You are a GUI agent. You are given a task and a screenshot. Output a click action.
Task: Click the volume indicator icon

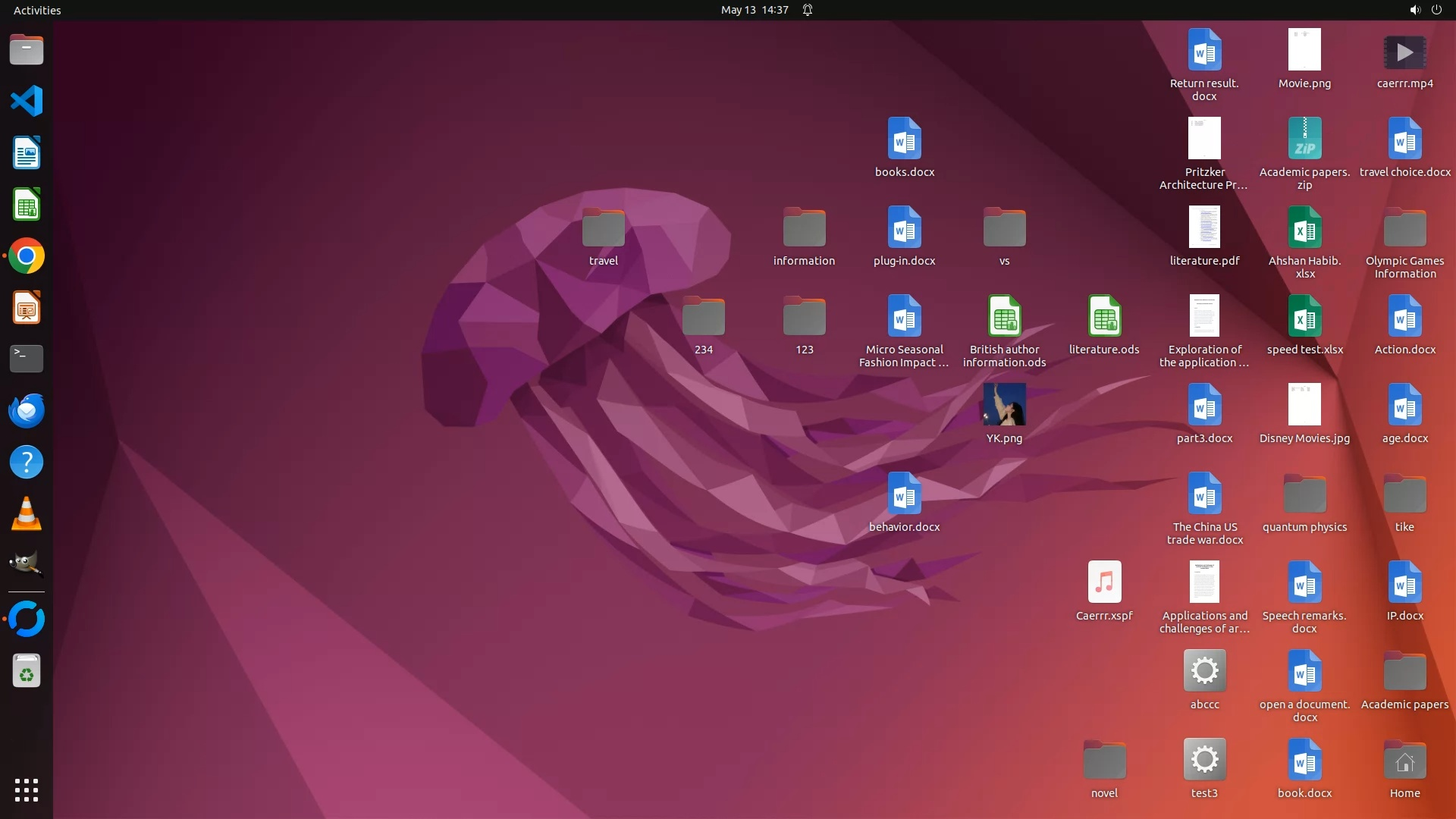click(x=1414, y=10)
